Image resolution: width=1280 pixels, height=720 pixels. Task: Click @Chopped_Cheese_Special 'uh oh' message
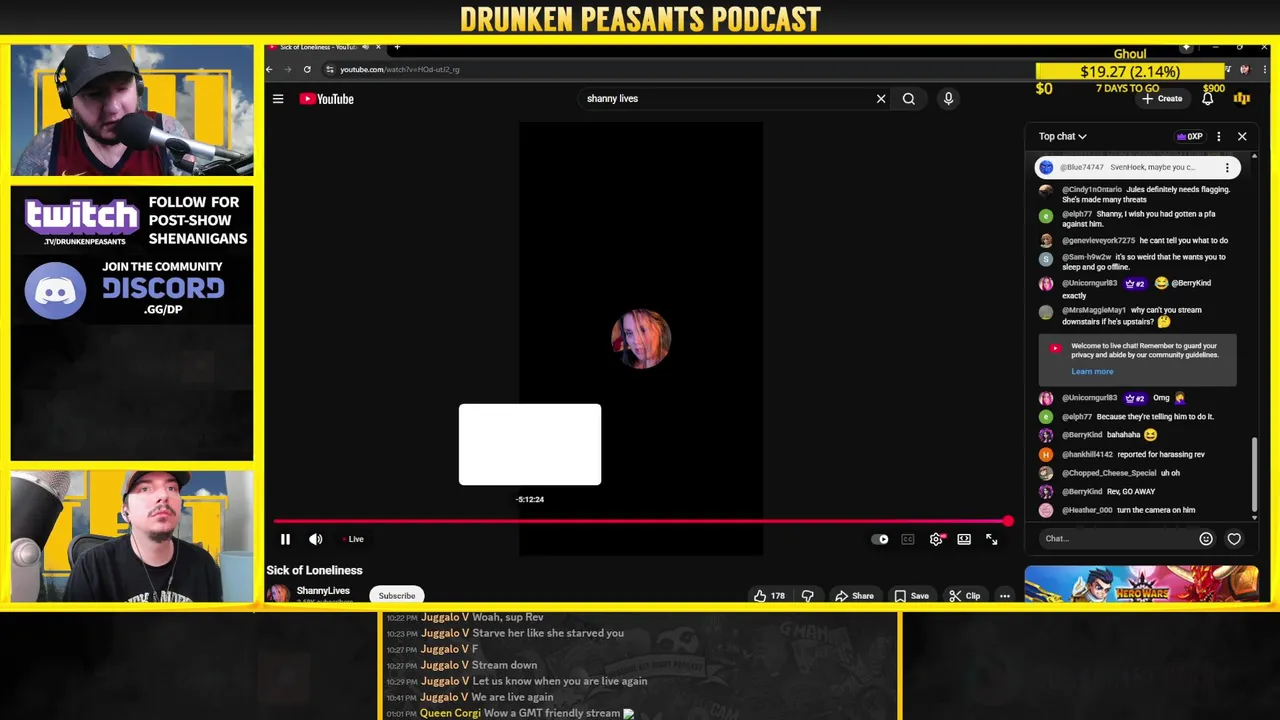pyautogui.click(x=1140, y=473)
